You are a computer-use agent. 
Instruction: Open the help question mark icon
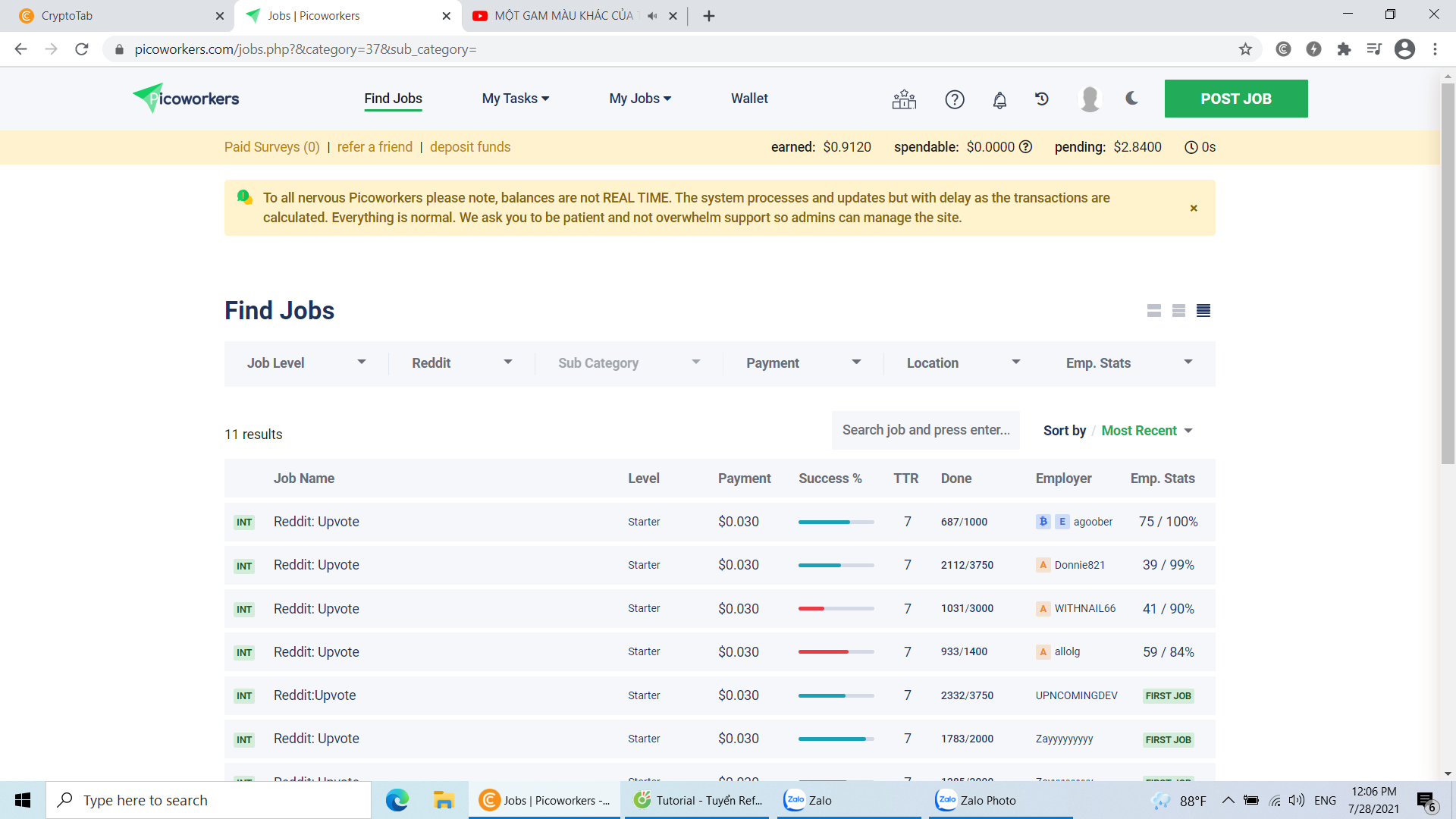(955, 99)
